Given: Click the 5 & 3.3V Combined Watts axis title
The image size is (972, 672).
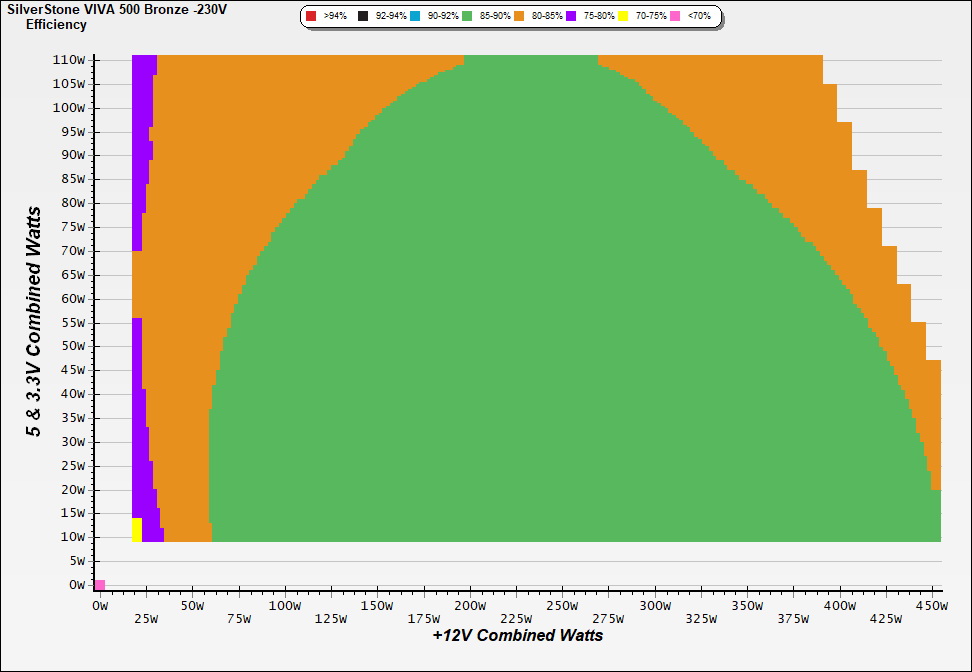Looking at the screenshot, I should [x=34, y=321].
